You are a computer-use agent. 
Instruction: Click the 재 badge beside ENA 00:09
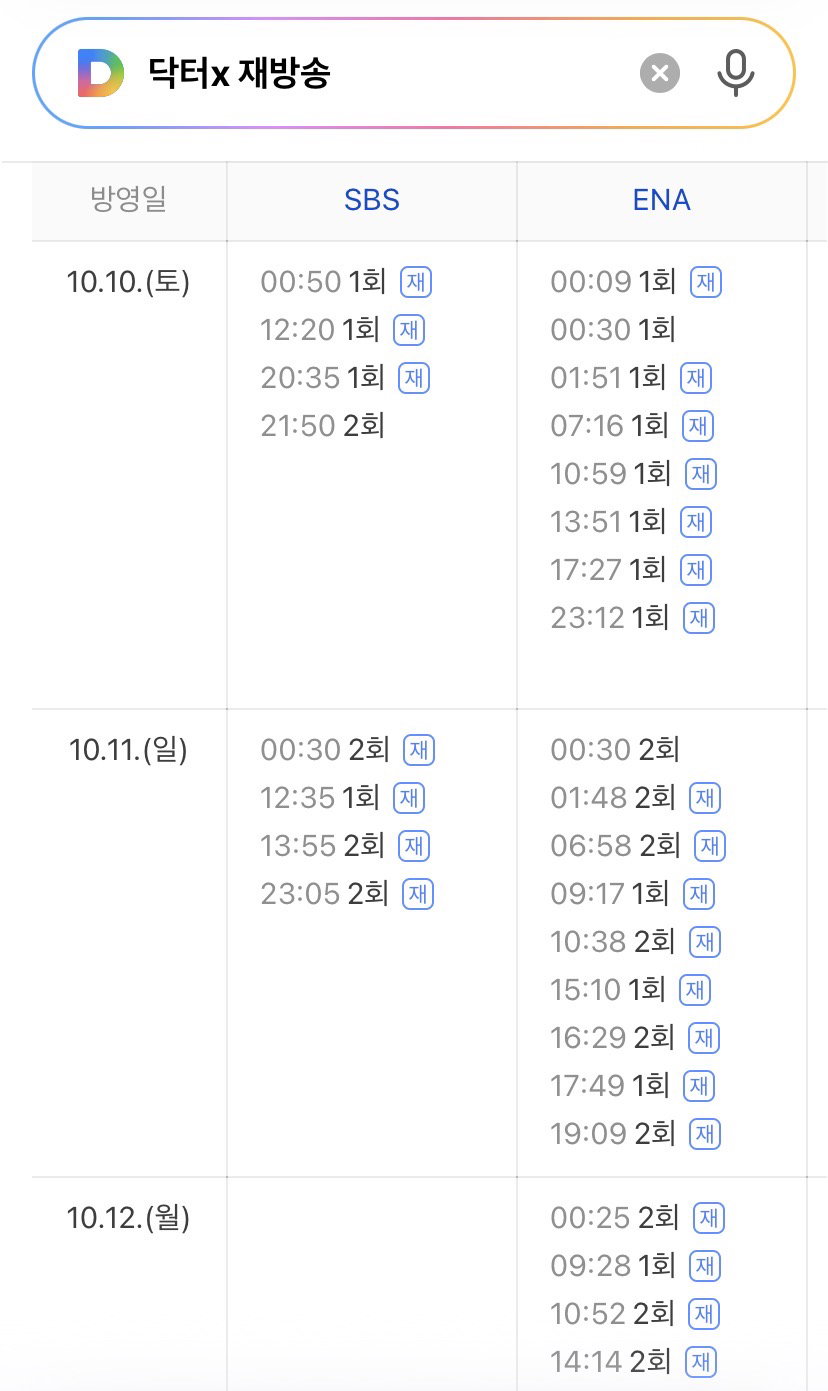click(x=706, y=282)
